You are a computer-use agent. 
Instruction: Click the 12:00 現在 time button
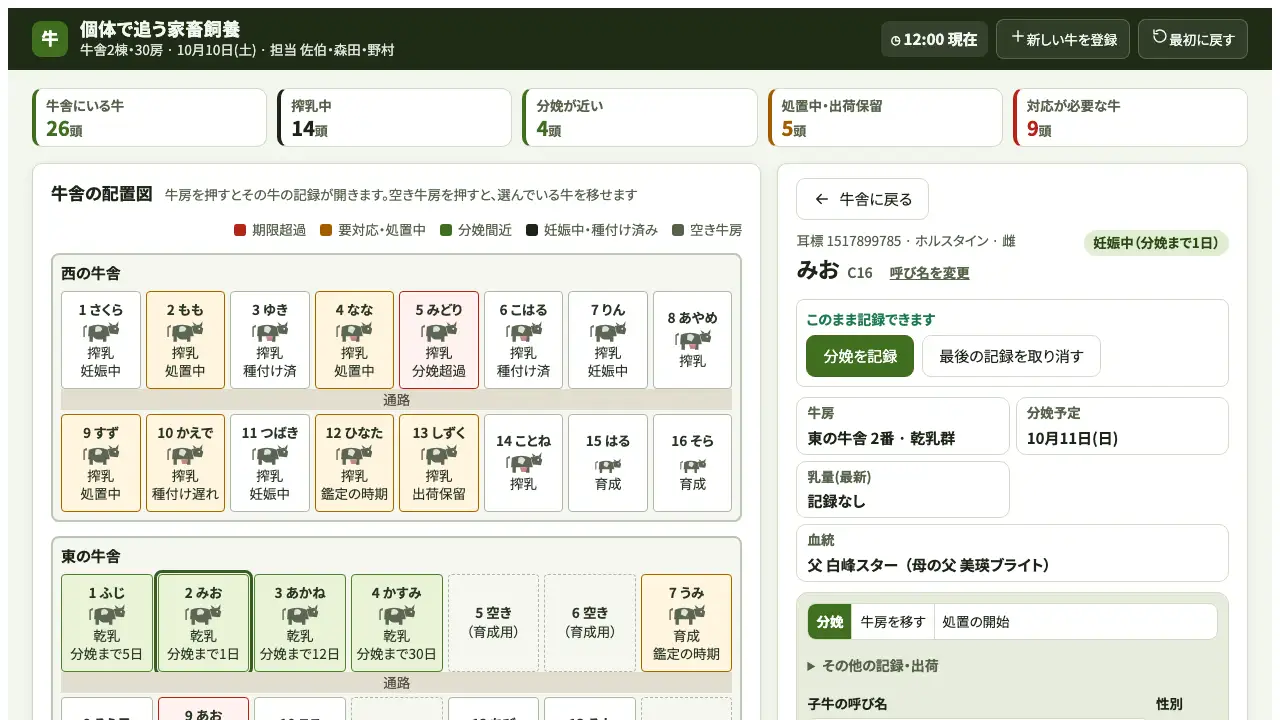point(934,40)
